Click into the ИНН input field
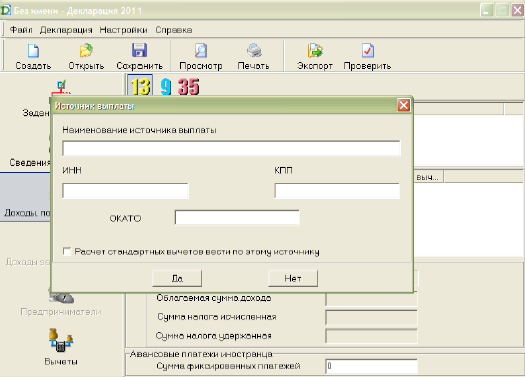525x377 pixels. [126, 191]
